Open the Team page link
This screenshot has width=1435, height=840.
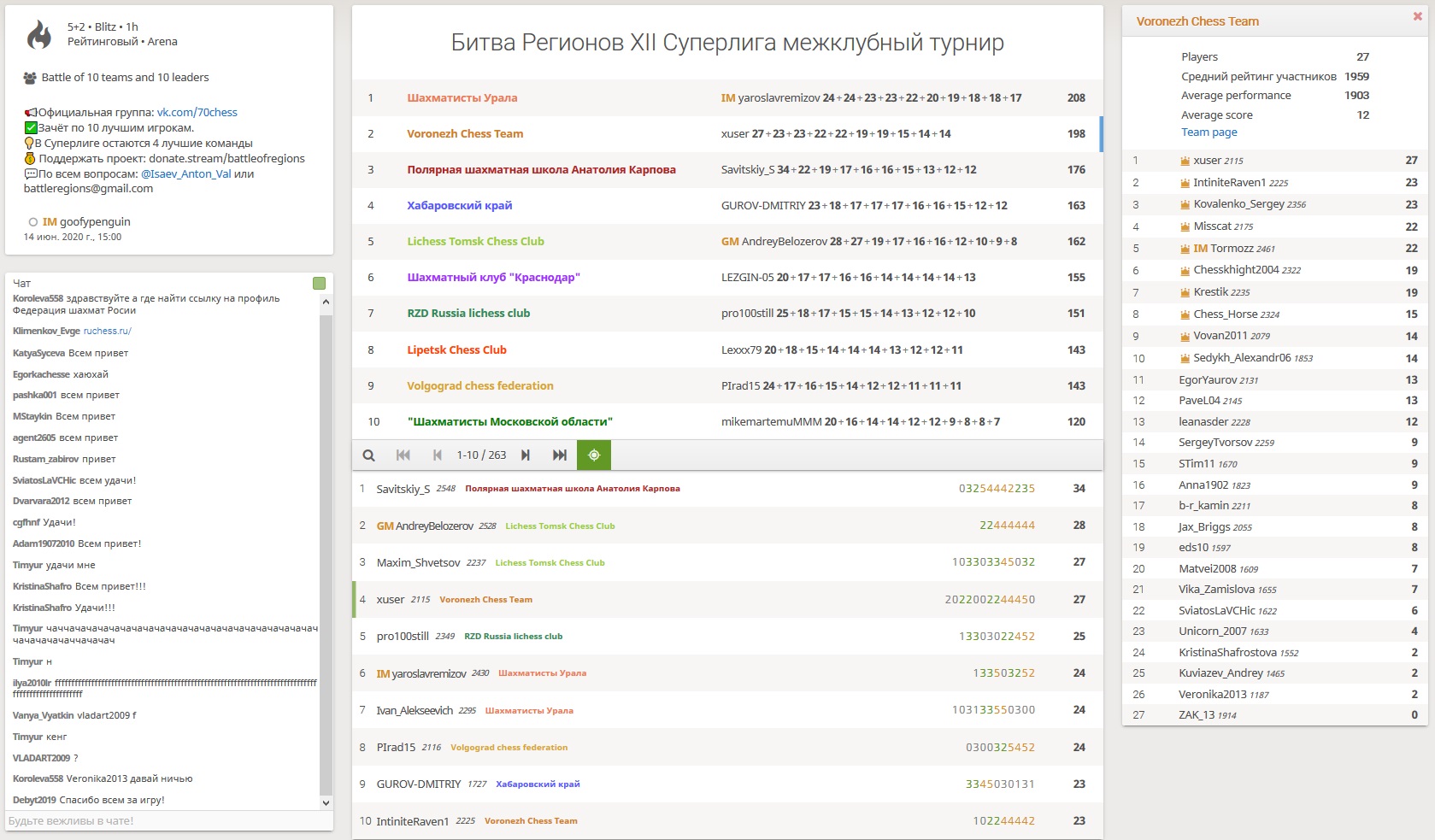[1209, 132]
